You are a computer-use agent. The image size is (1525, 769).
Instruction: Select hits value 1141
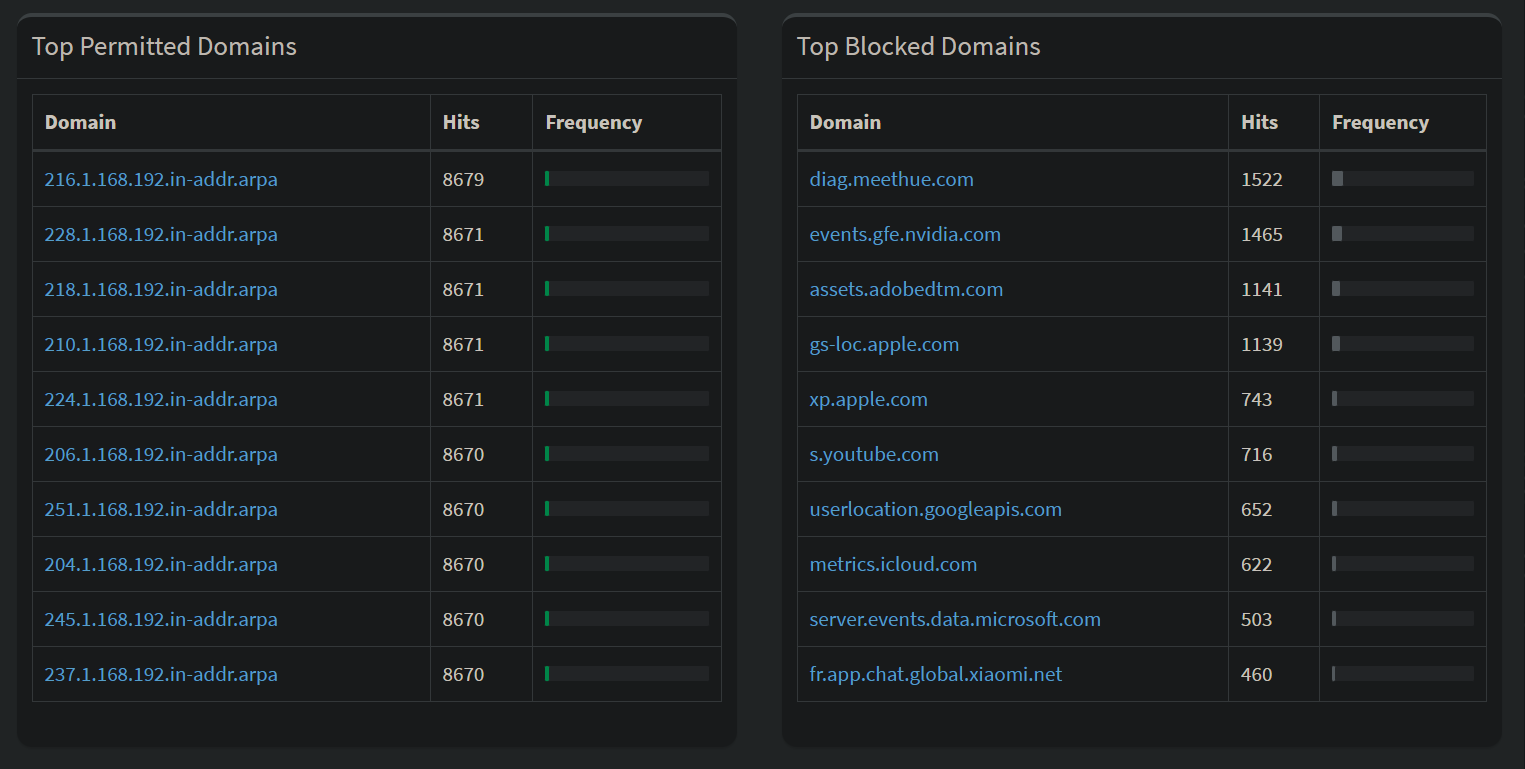pyautogui.click(x=1261, y=289)
